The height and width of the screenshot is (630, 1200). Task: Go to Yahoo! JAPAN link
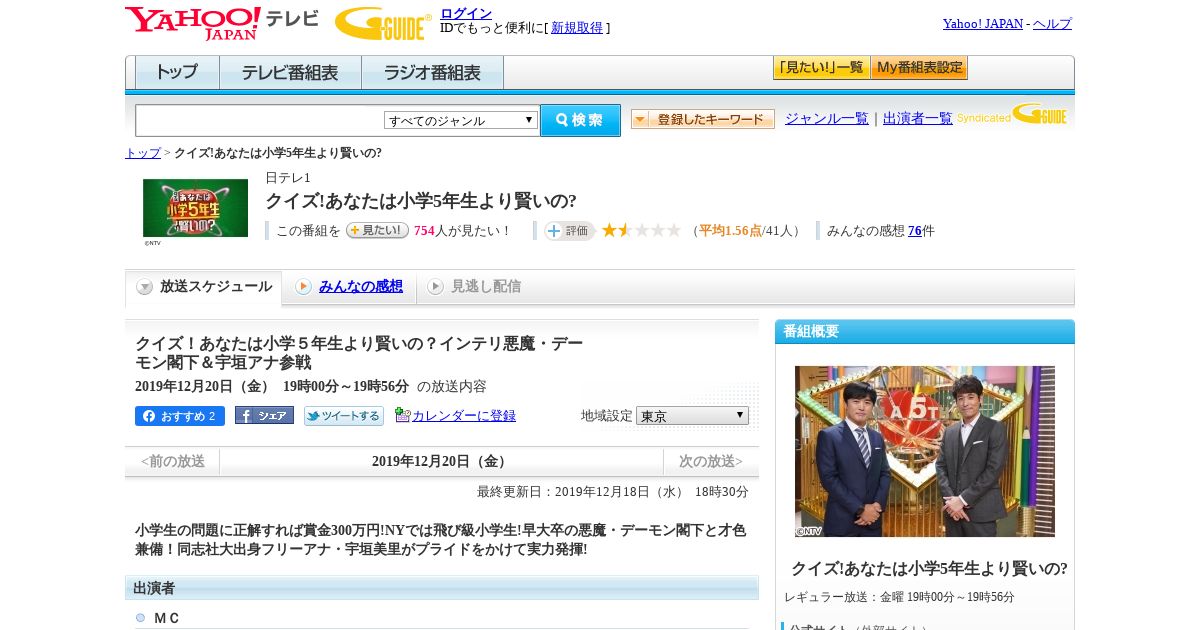point(982,24)
